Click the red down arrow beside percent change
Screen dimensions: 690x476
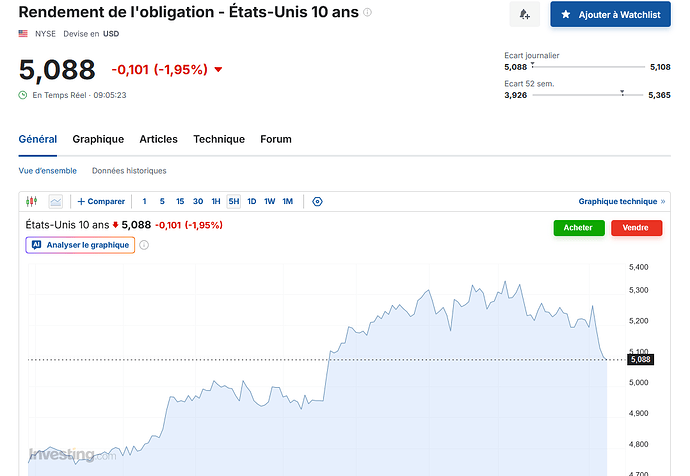click(x=218, y=70)
